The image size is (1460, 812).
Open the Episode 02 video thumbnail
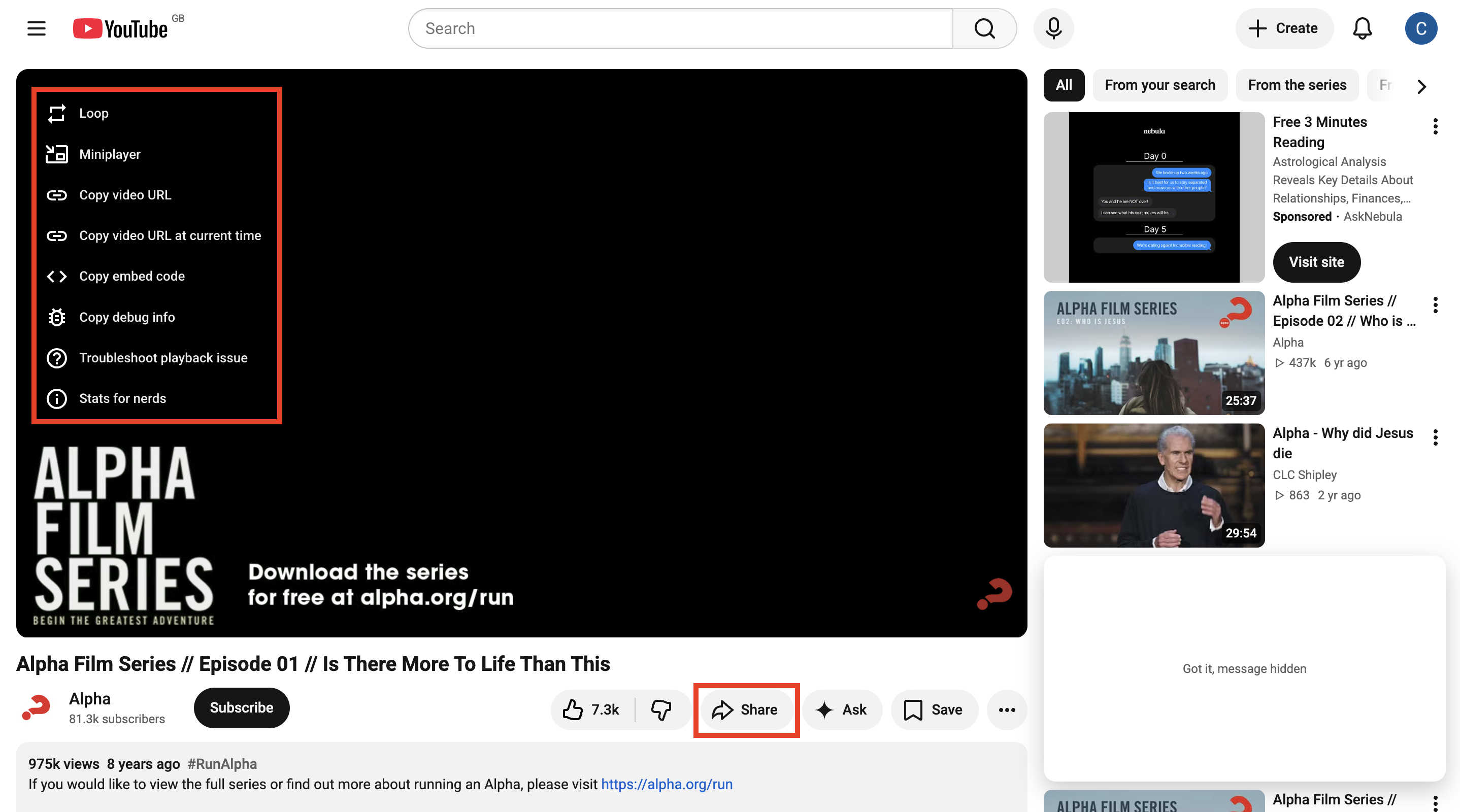(1154, 353)
